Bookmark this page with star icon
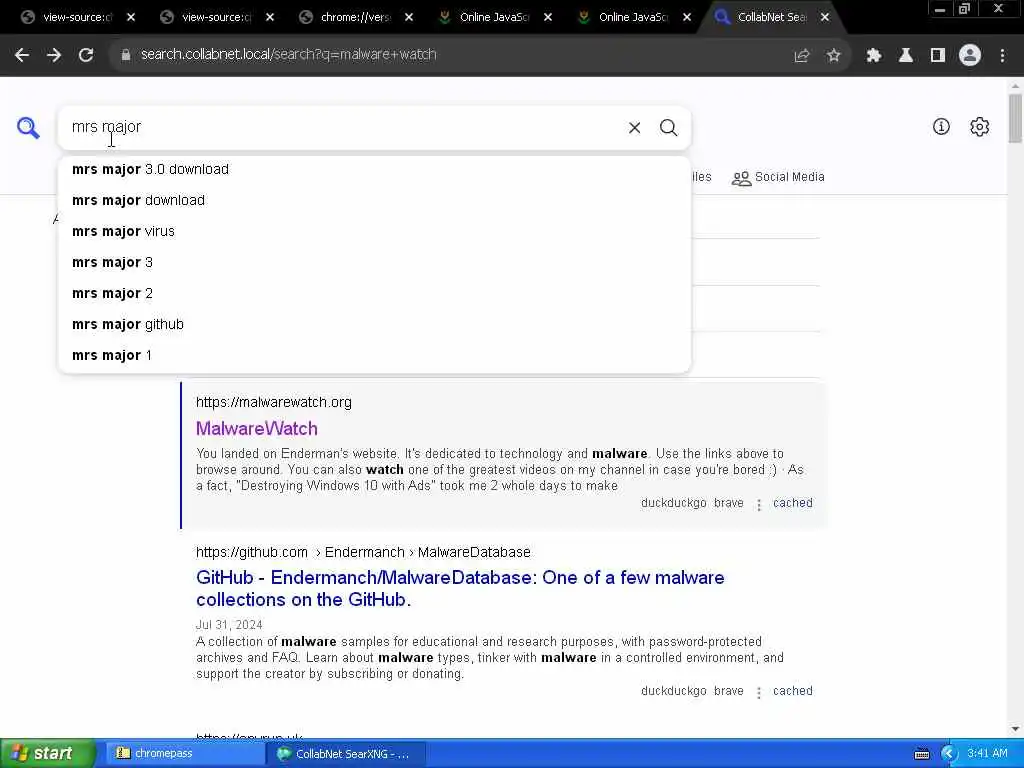 (x=833, y=56)
